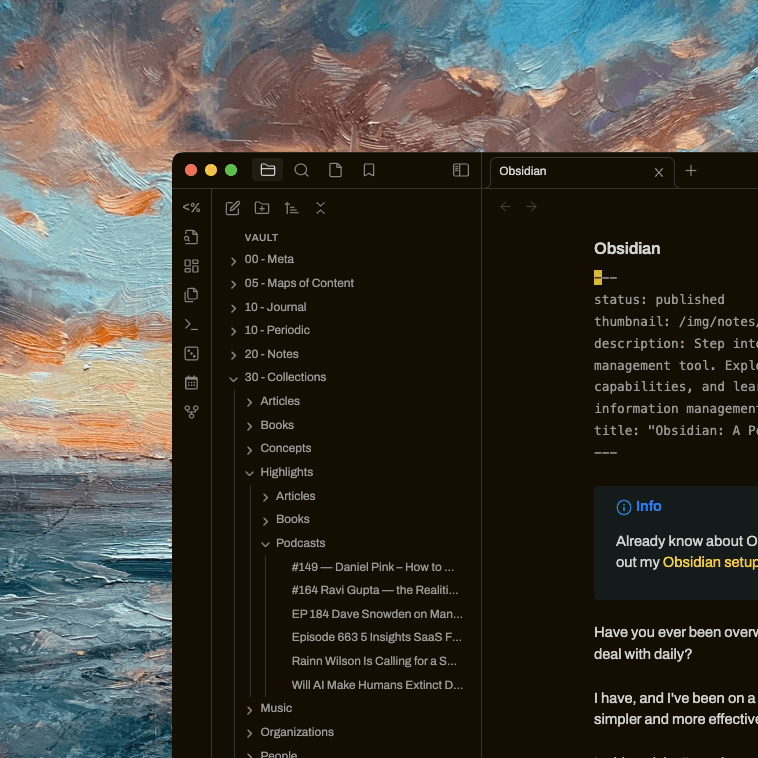Click the Templater <% ribbon icon
This screenshot has width=758, height=758.
(191, 207)
